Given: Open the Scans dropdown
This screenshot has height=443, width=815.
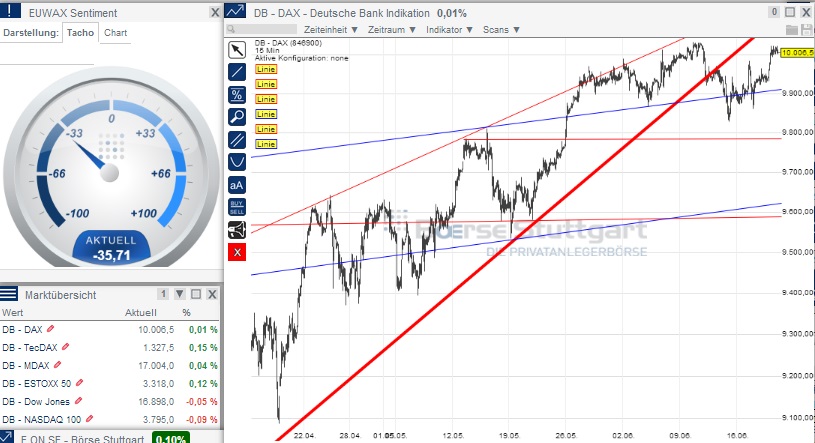Looking at the screenshot, I should [x=501, y=30].
